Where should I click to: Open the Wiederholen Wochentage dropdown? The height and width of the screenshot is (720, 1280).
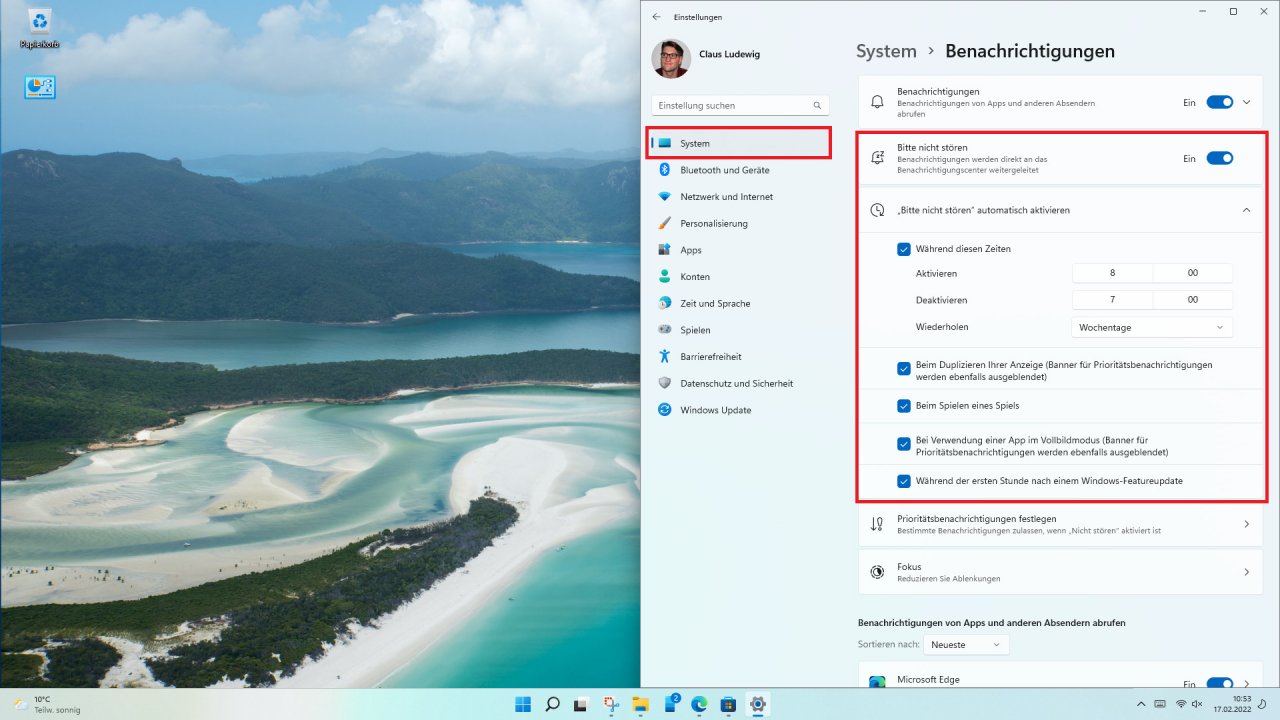[1151, 327]
